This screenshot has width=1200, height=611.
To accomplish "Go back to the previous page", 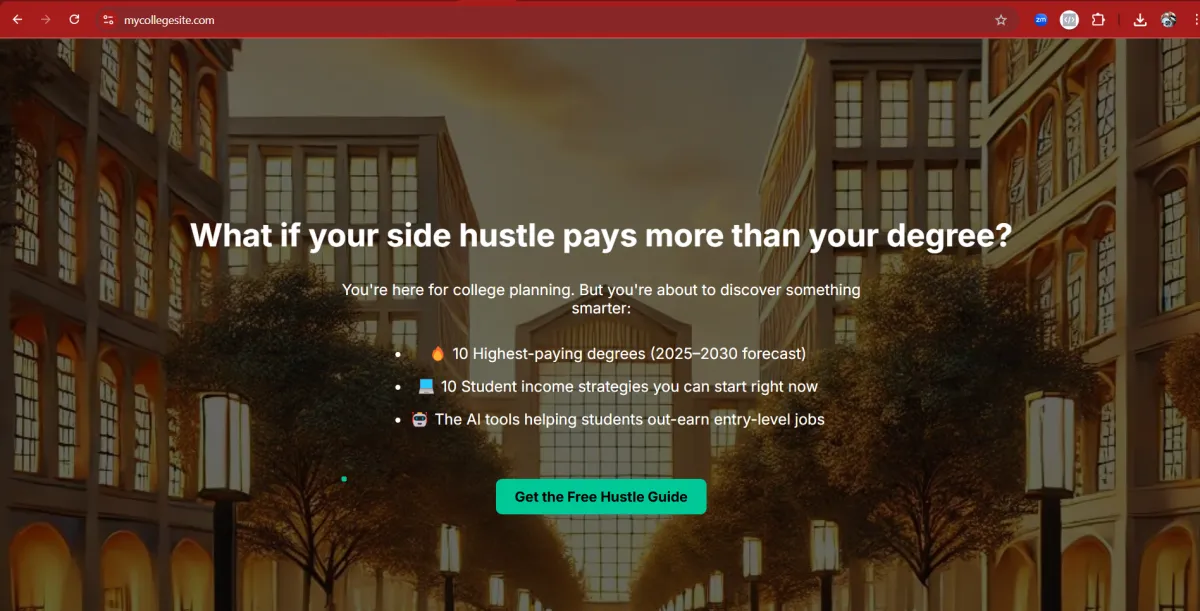I will (17, 19).
